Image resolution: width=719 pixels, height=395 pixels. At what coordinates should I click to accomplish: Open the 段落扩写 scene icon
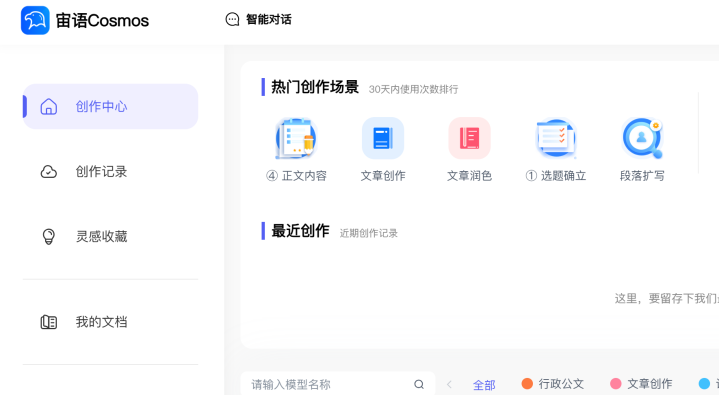pos(642,138)
